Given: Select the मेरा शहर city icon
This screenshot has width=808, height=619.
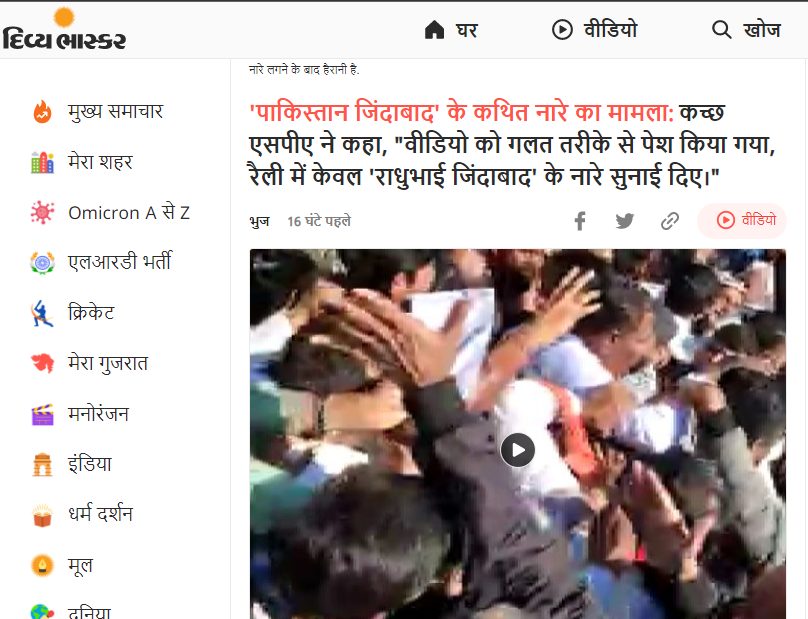Looking at the screenshot, I should click(x=42, y=162).
